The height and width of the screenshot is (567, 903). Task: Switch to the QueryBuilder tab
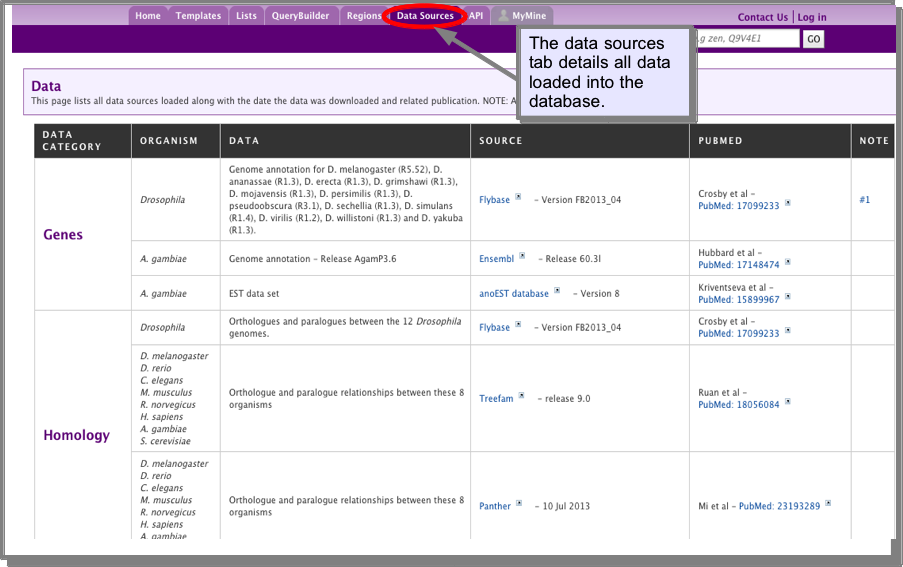tap(301, 16)
